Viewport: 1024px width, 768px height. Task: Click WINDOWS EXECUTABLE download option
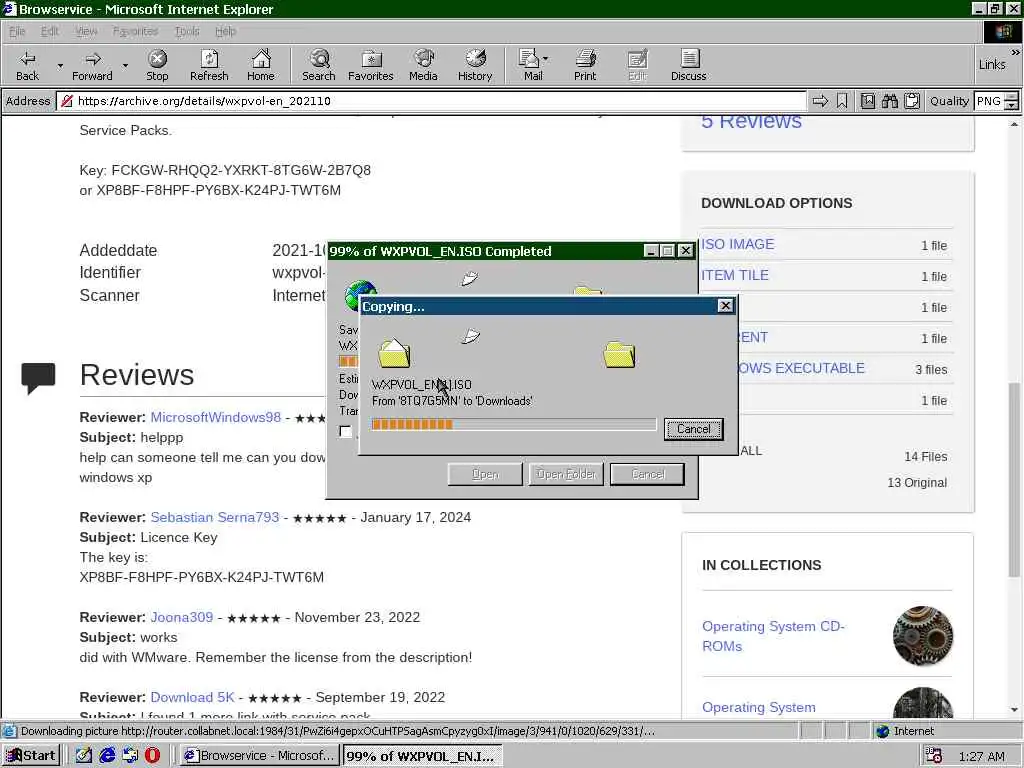(x=801, y=368)
